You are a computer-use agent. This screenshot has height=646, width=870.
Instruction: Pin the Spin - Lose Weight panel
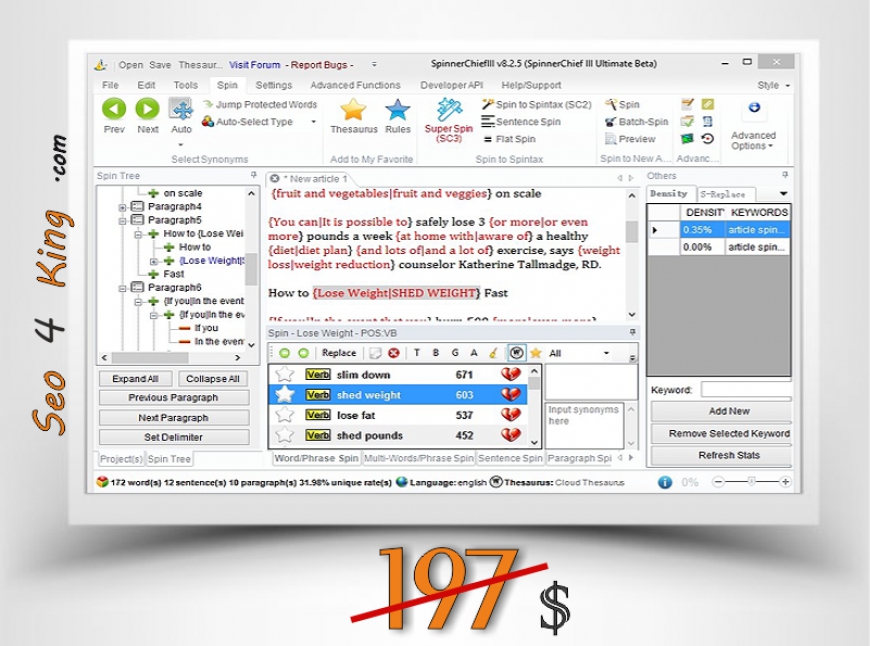pyautogui.click(x=633, y=332)
